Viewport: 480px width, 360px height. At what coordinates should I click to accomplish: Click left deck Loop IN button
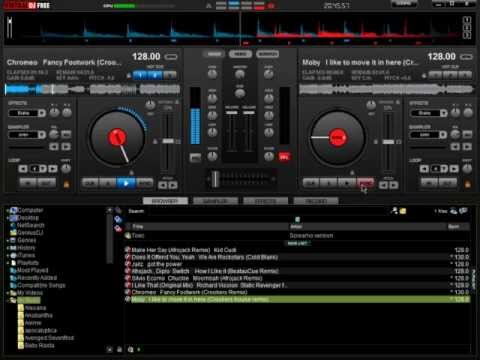click(28, 183)
